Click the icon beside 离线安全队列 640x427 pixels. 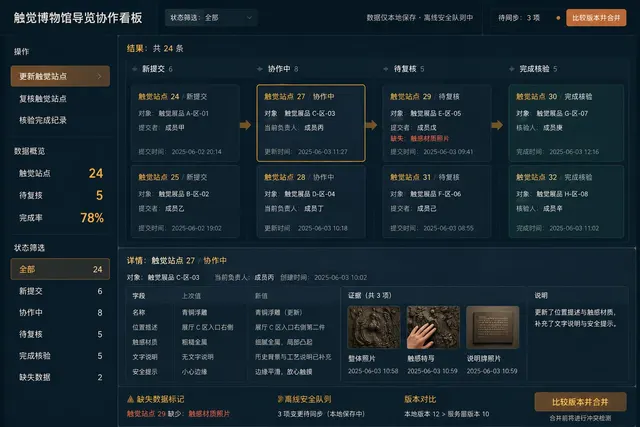tap(280, 399)
